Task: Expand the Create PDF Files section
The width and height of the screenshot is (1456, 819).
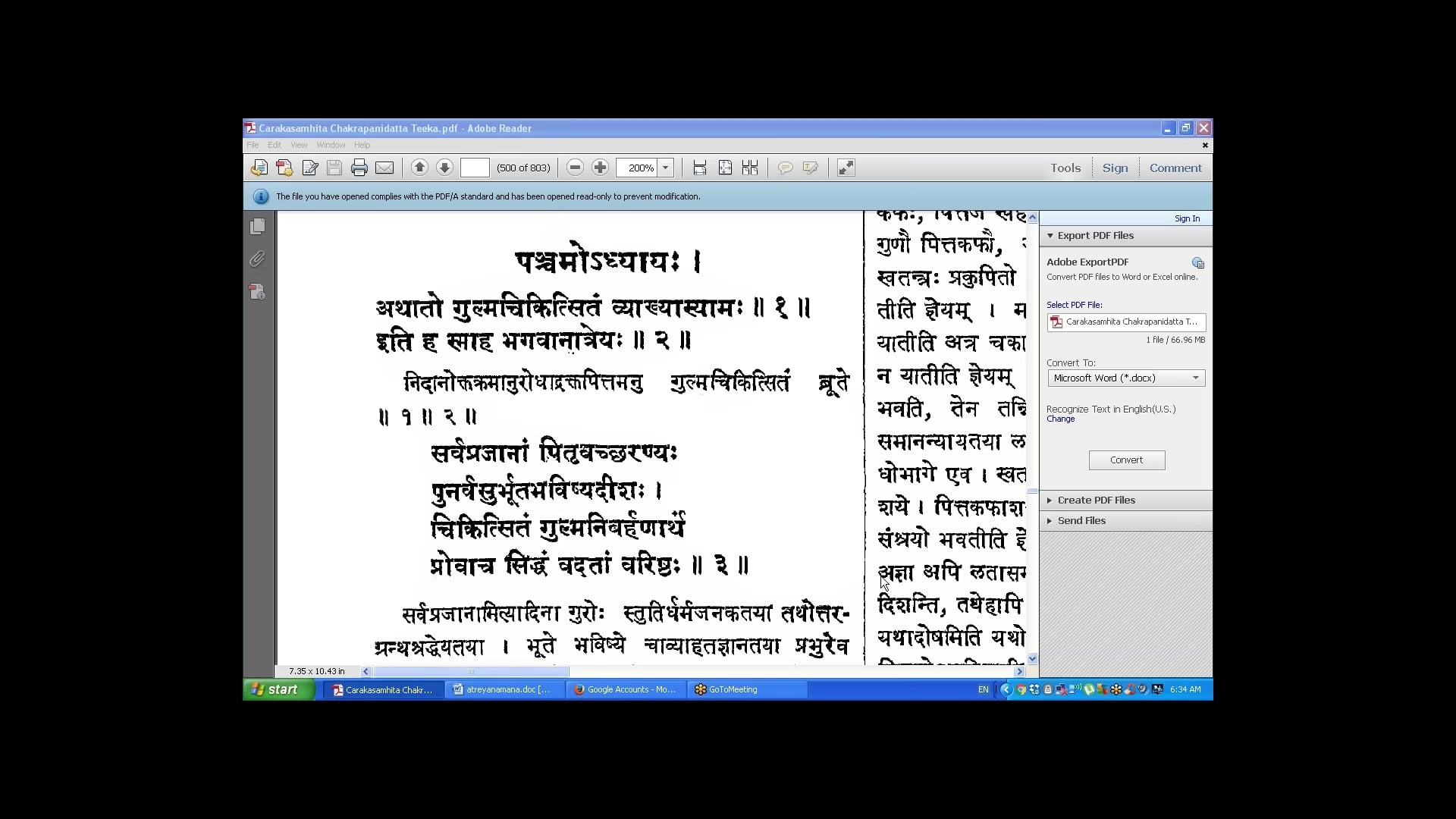Action: click(1096, 500)
